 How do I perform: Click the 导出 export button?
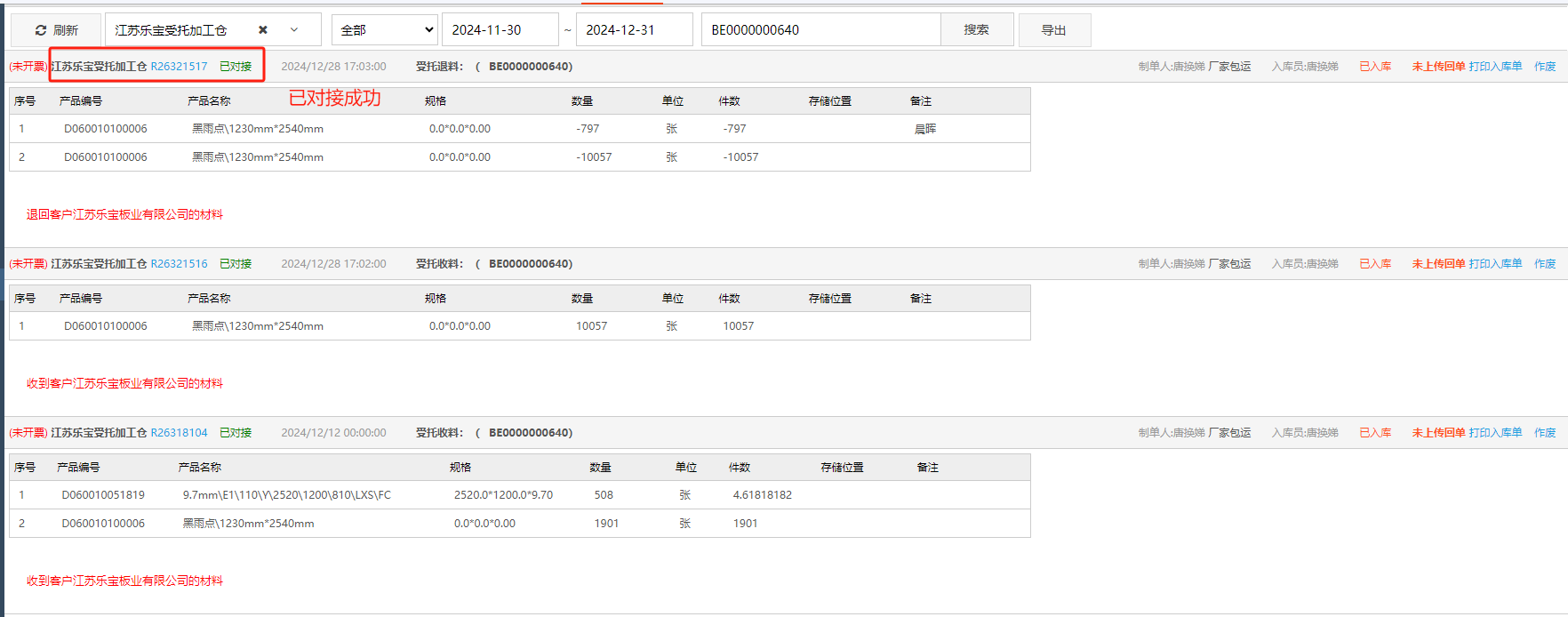pyautogui.click(x=1054, y=30)
